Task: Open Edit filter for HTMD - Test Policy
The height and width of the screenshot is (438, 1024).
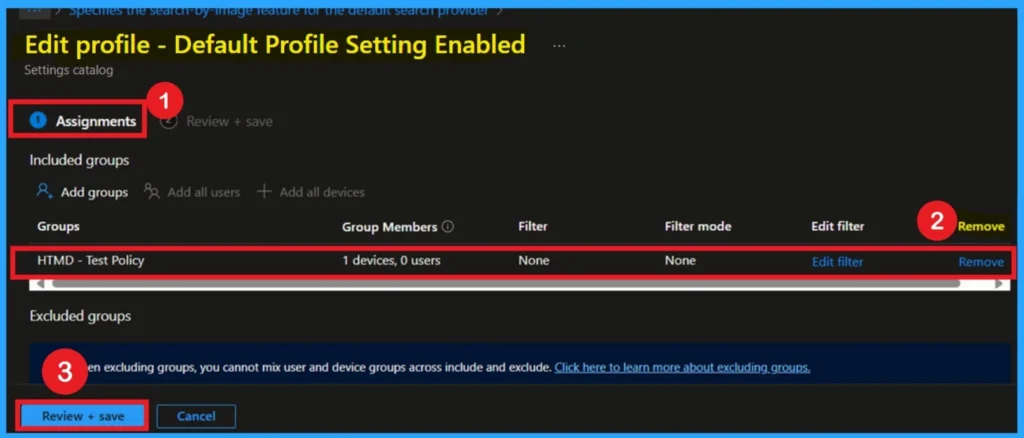Action: pos(837,262)
